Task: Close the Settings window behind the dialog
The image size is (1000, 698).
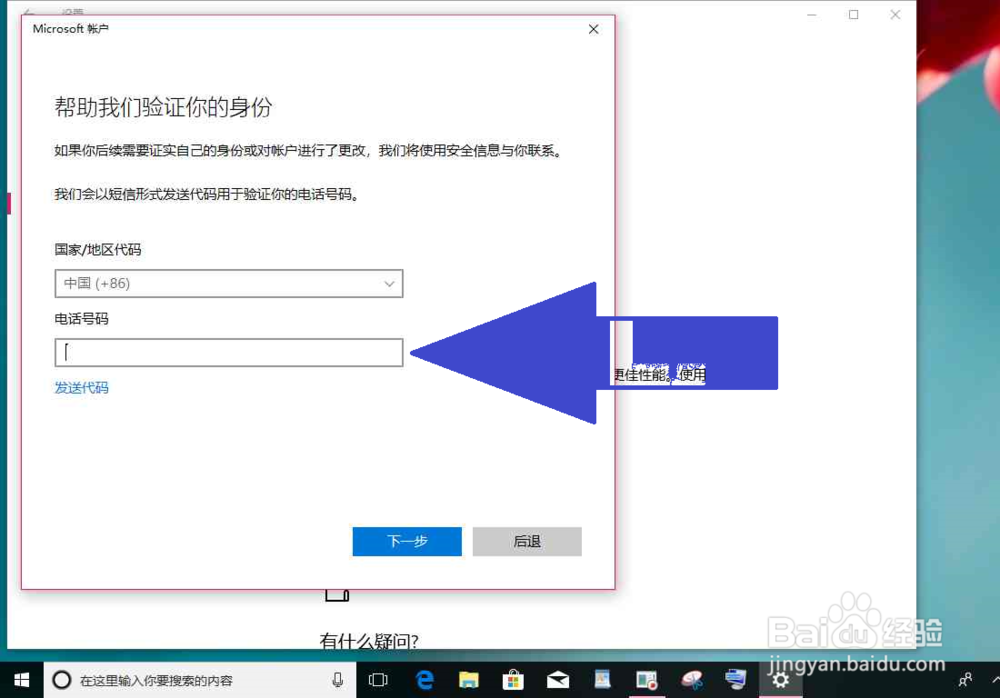Action: pyautogui.click(x=895, y=14)
